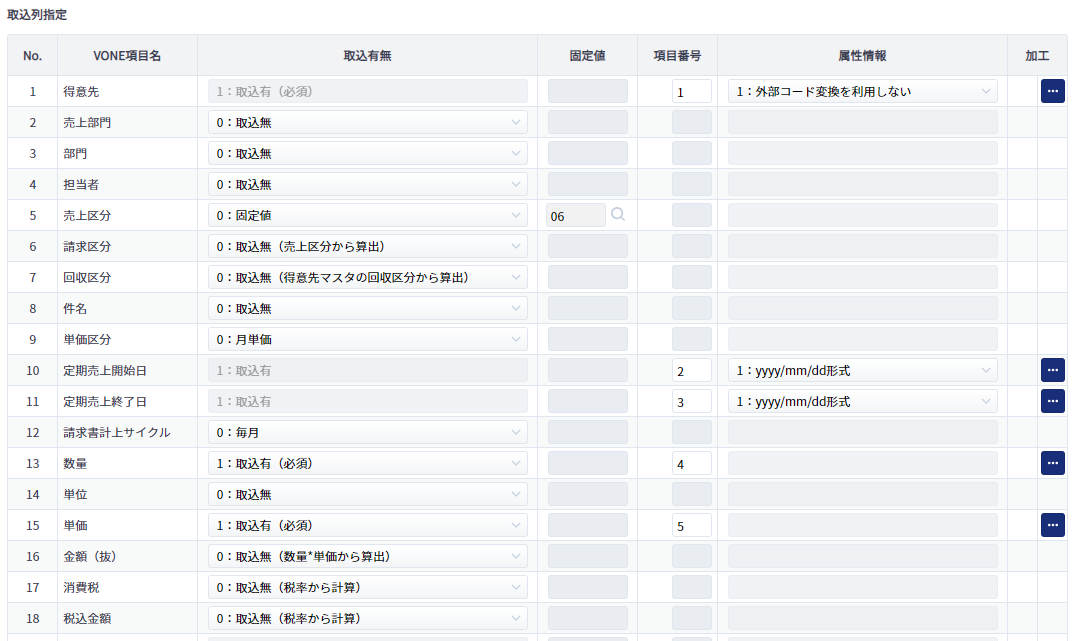The image size is (1081, 641).
Task: Open 件名 取込有無 dropdown
Action: click(367, 308)
